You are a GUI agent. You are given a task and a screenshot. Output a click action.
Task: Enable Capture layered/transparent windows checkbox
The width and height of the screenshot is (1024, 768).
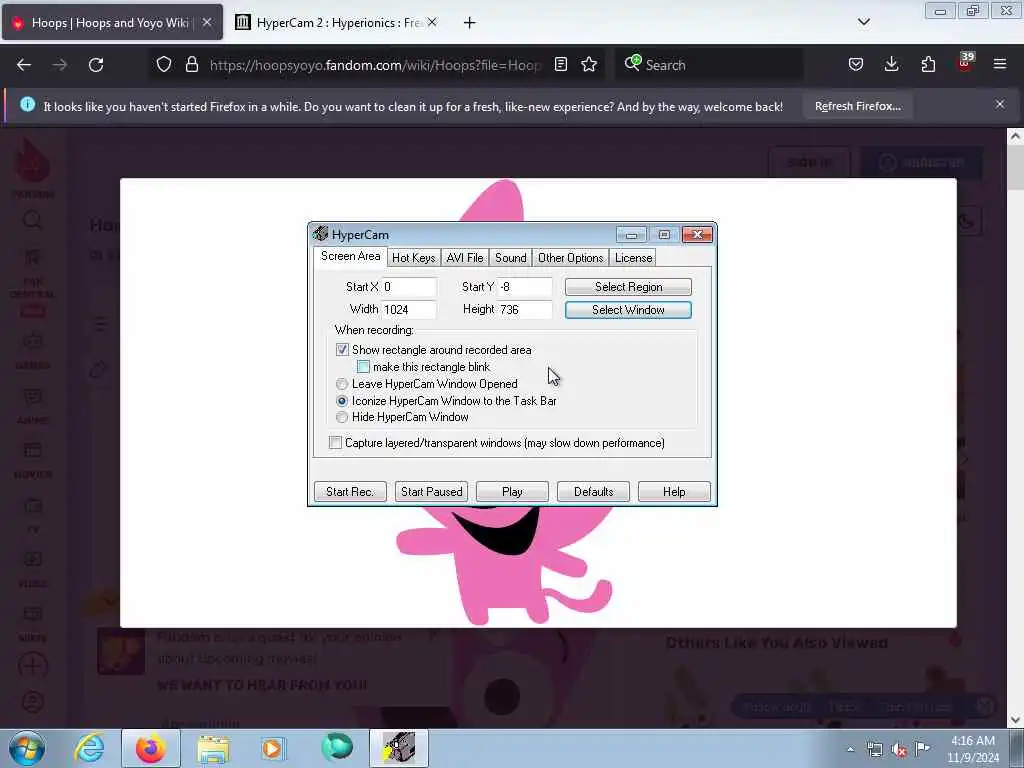point(336,443)
